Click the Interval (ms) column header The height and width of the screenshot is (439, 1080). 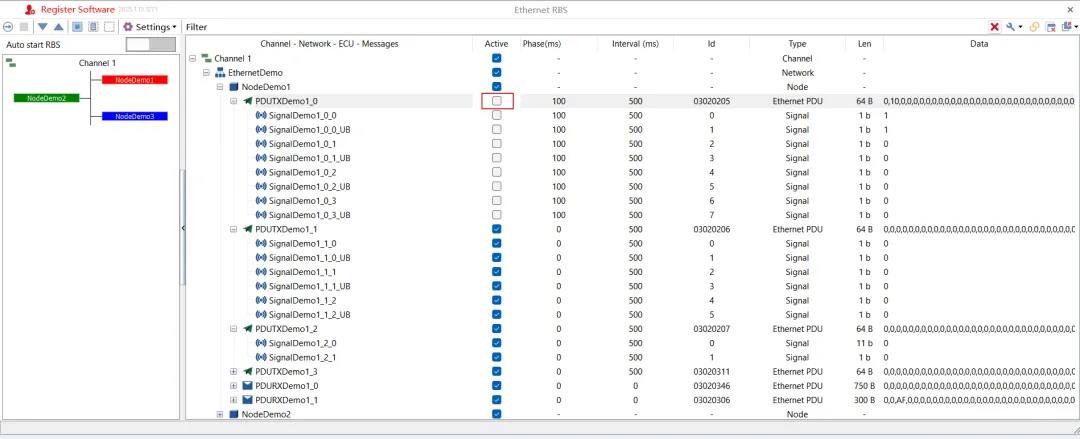click(x=635, y=44)
